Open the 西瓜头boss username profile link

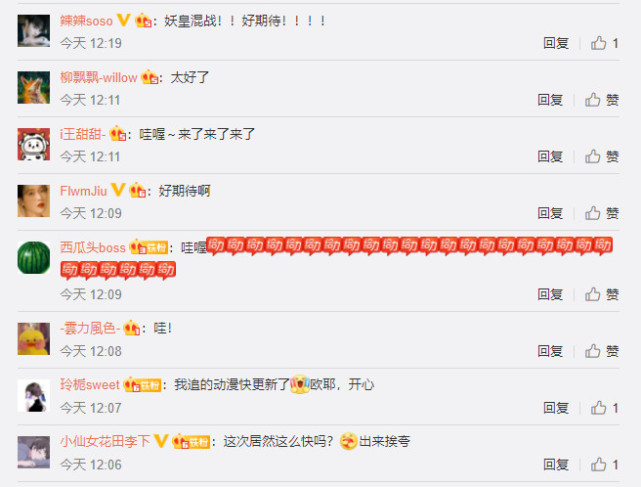pos(93,247)
